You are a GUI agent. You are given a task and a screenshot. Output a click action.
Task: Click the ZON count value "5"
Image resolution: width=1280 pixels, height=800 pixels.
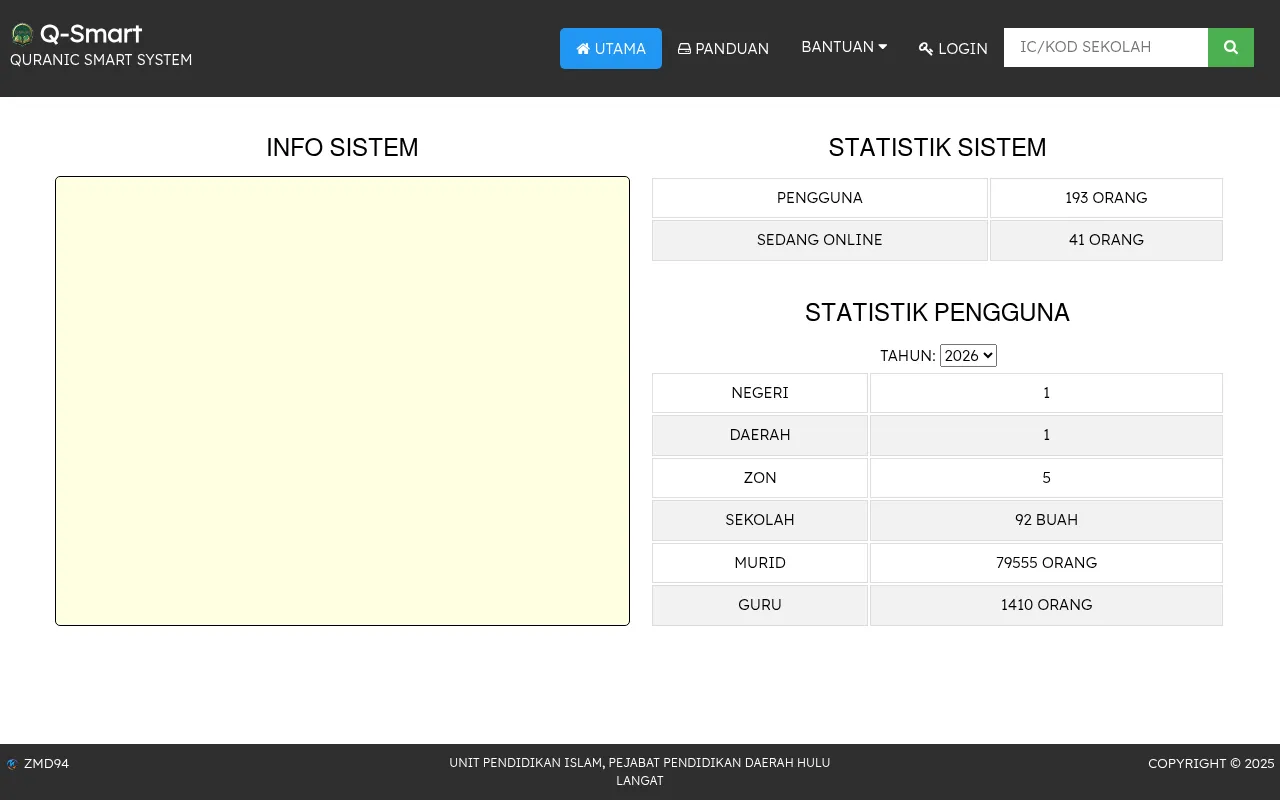coord(1046,478)
